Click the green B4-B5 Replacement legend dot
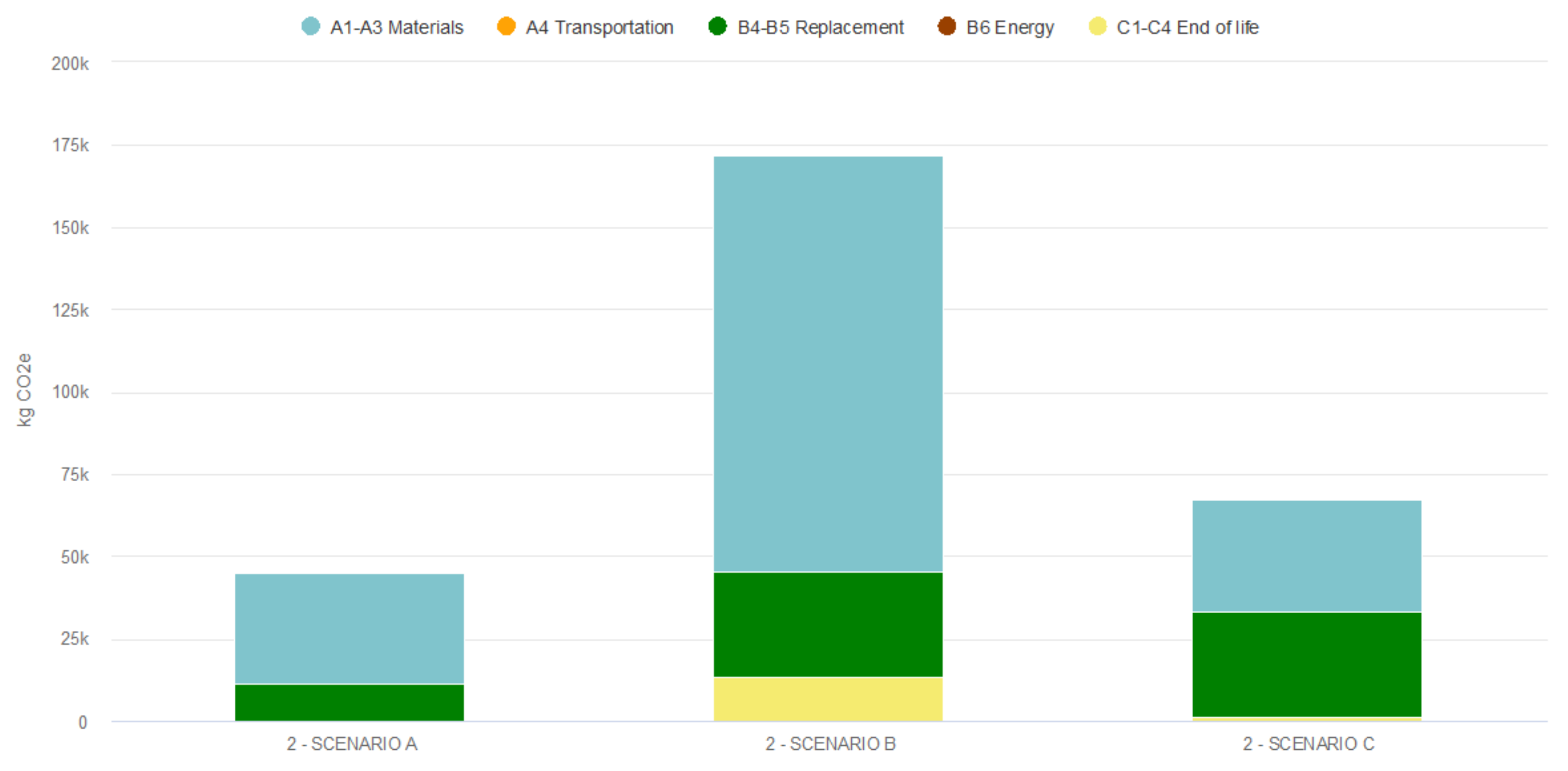The width and height of the screenshot is (1568, 771). [x=718, y=26]
